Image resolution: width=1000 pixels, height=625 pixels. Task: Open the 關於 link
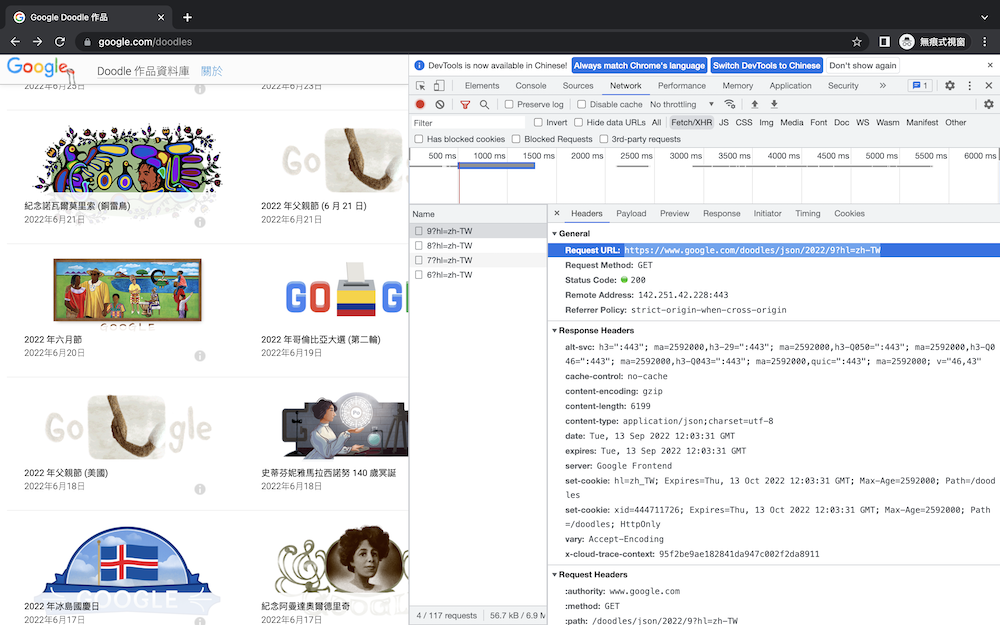coord(212,71)
